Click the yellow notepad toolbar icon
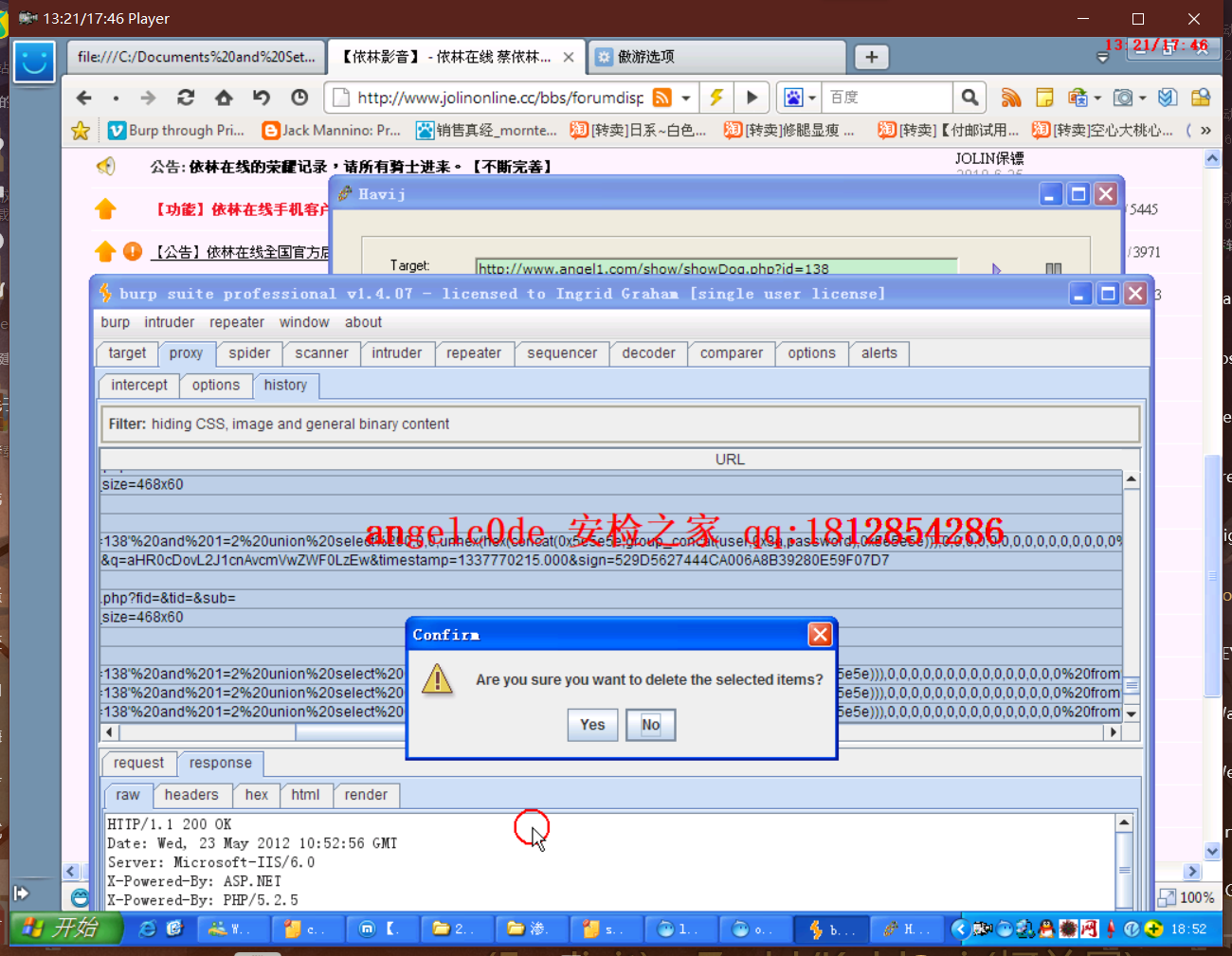This screenshot has height=956, width=1232. coord(1044,98)
